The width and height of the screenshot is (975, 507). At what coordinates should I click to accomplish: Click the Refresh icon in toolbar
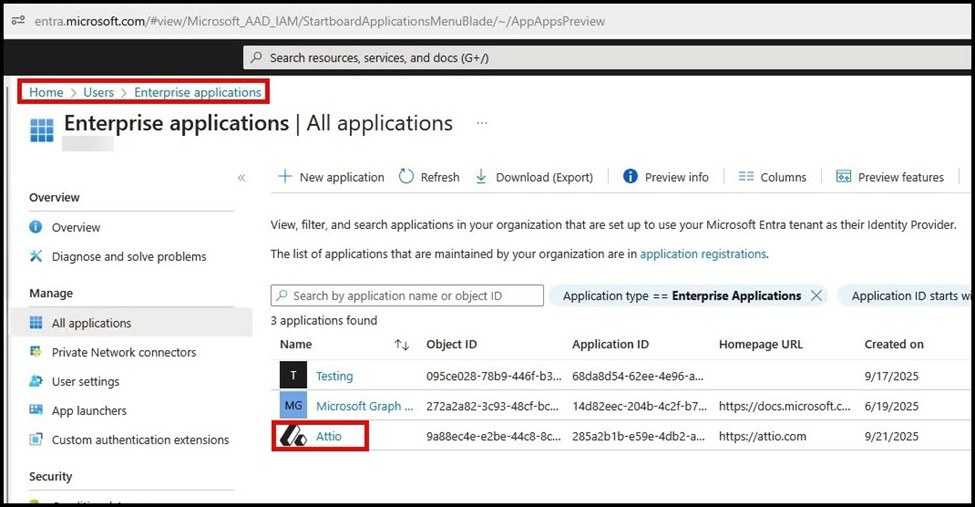pyautogui.click(x=406, y=177)
